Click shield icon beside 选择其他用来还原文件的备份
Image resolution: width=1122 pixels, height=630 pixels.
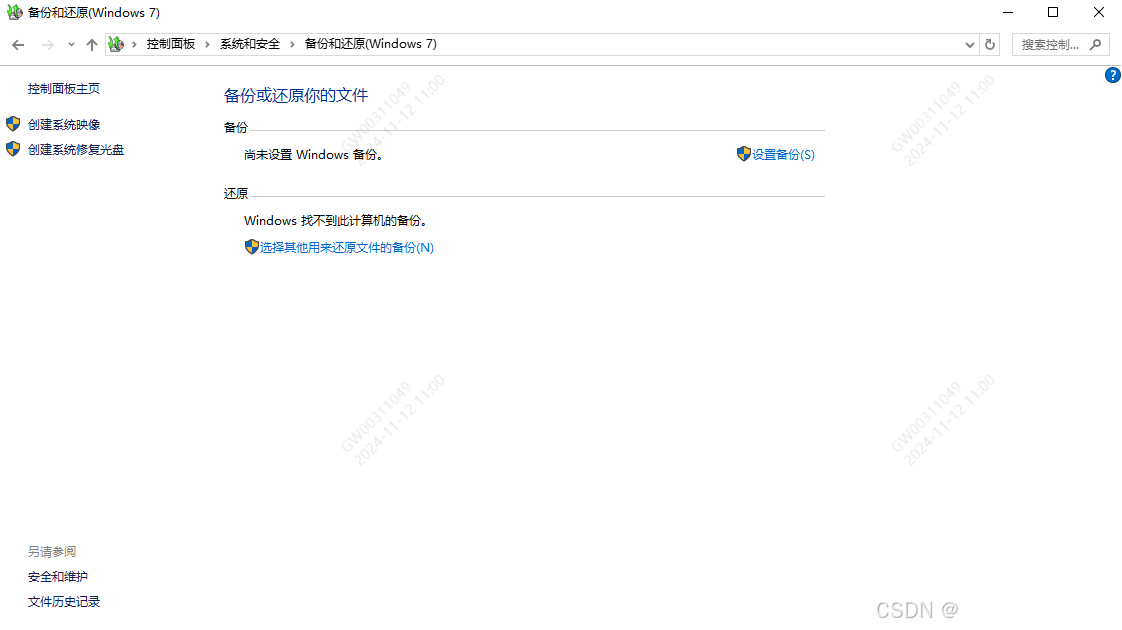pyautogui.click(x=251, y=247)
